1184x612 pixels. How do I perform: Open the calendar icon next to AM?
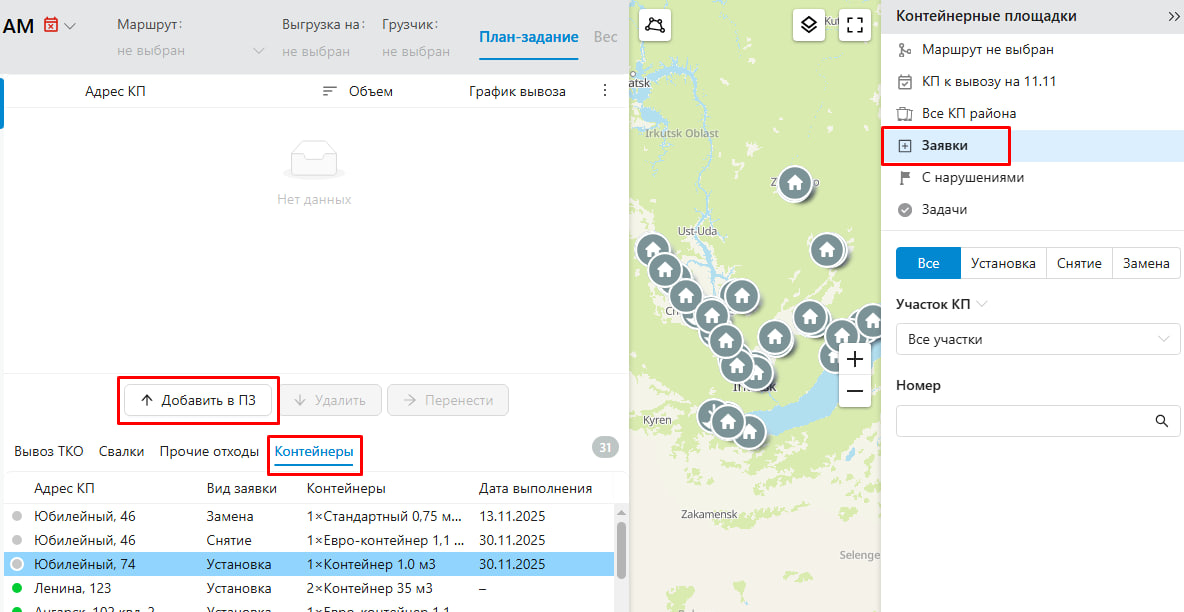[51, 25]
